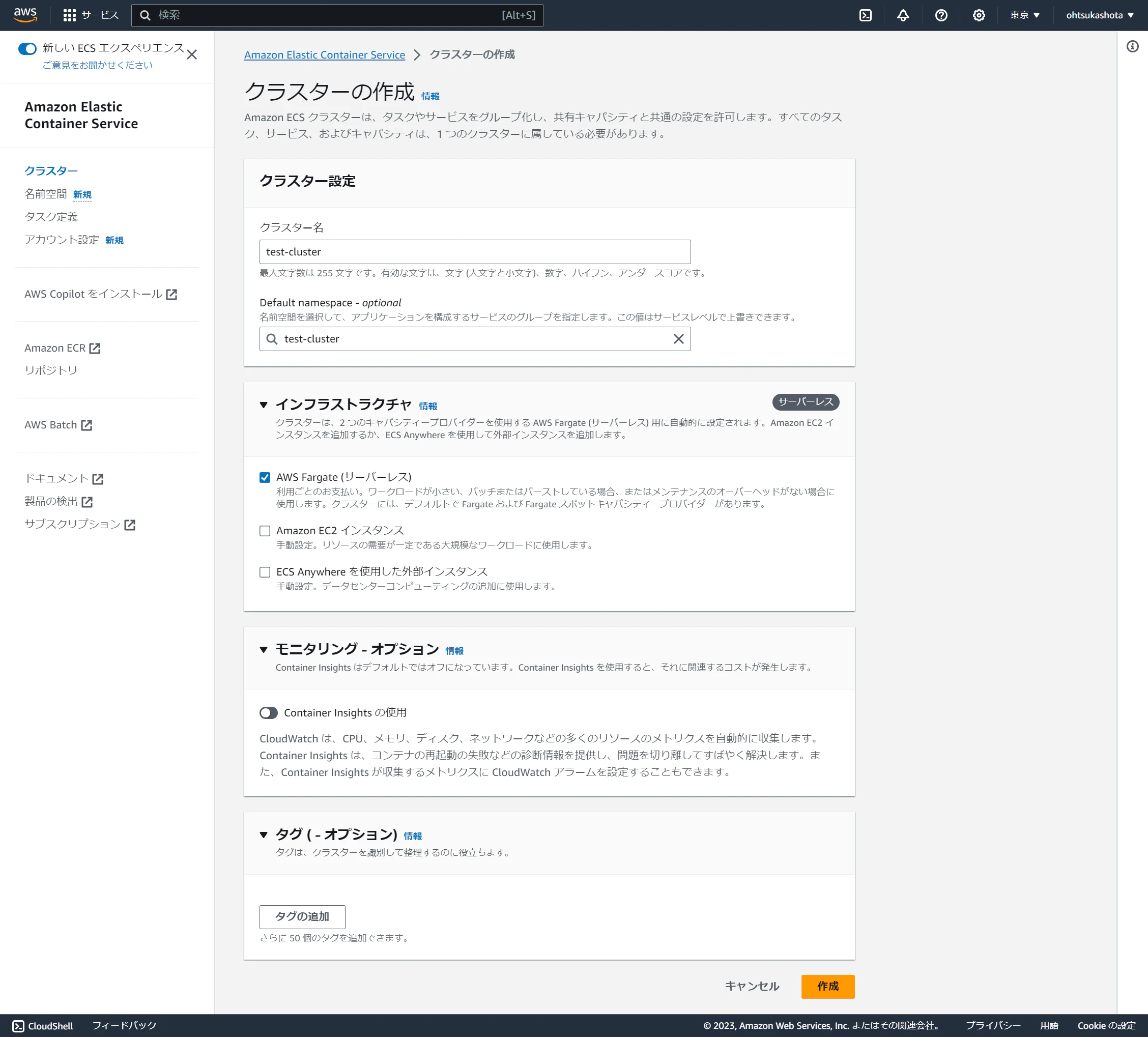1148x1037 pixels.
Task: Click the 作成 button
Action: tap(827, 987)
